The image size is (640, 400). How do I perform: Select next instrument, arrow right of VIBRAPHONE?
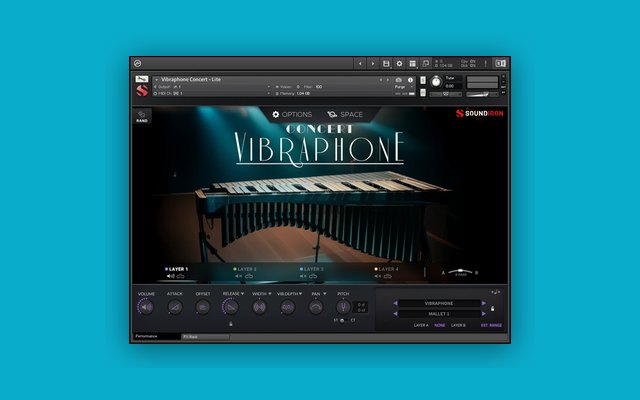(484, 303)
